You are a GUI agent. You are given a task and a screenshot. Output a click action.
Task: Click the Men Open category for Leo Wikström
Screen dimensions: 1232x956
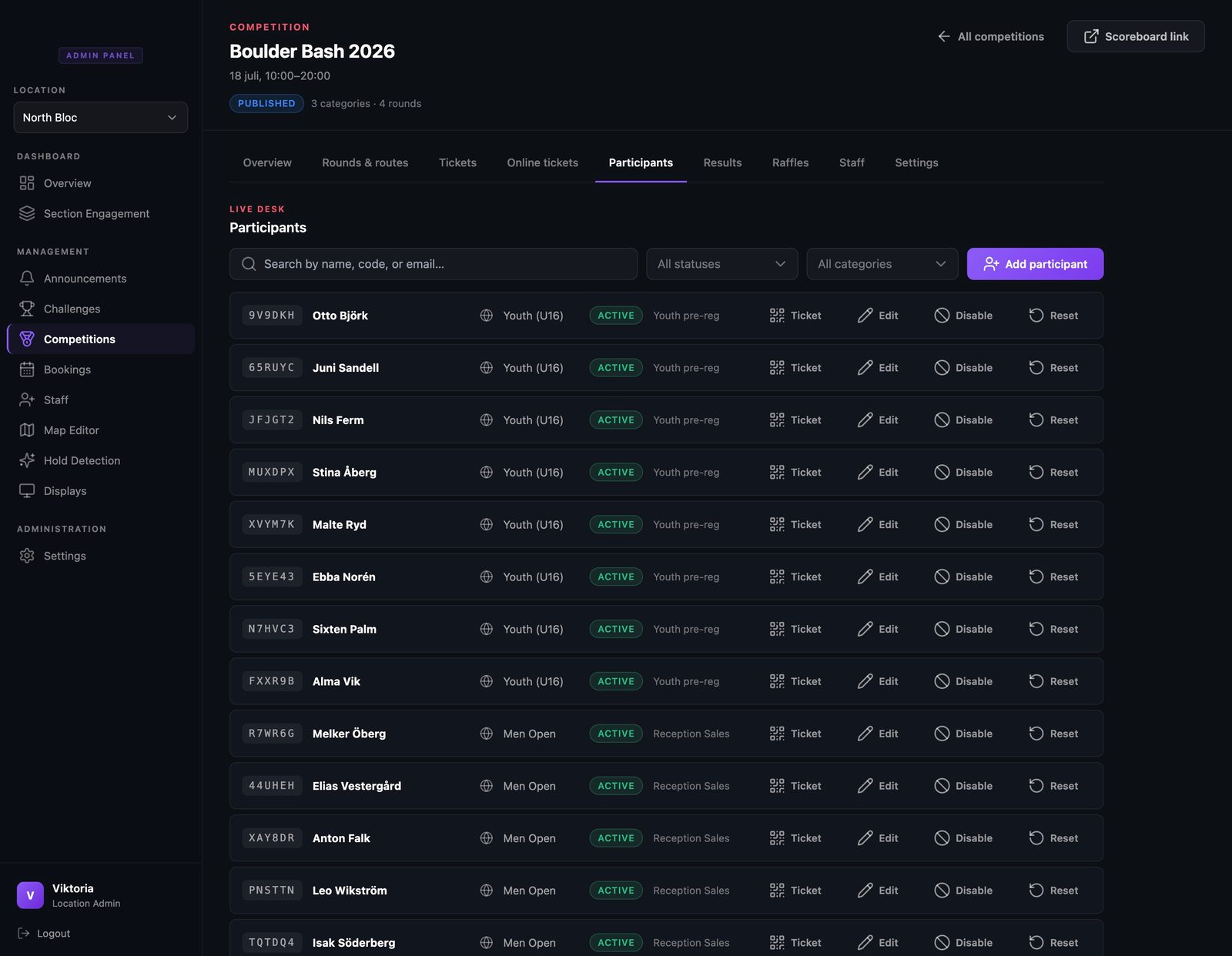[x=529, y=891]
